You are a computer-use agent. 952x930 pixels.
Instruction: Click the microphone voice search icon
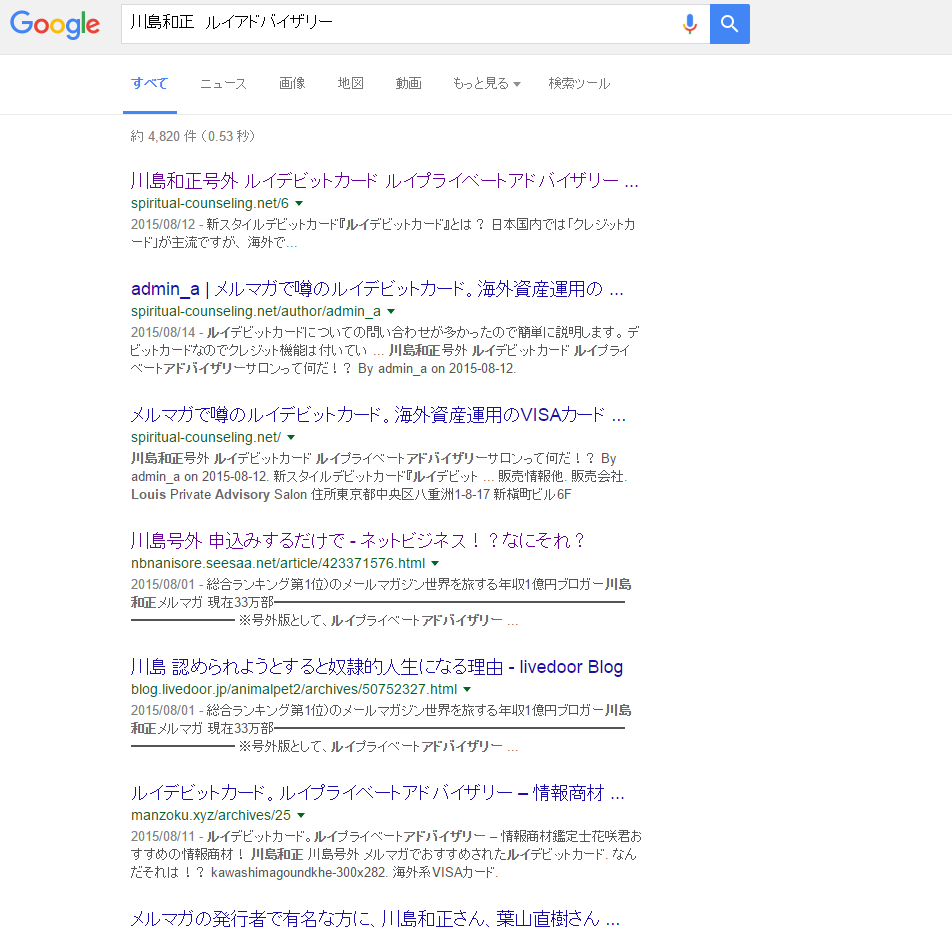click(689, 24)
